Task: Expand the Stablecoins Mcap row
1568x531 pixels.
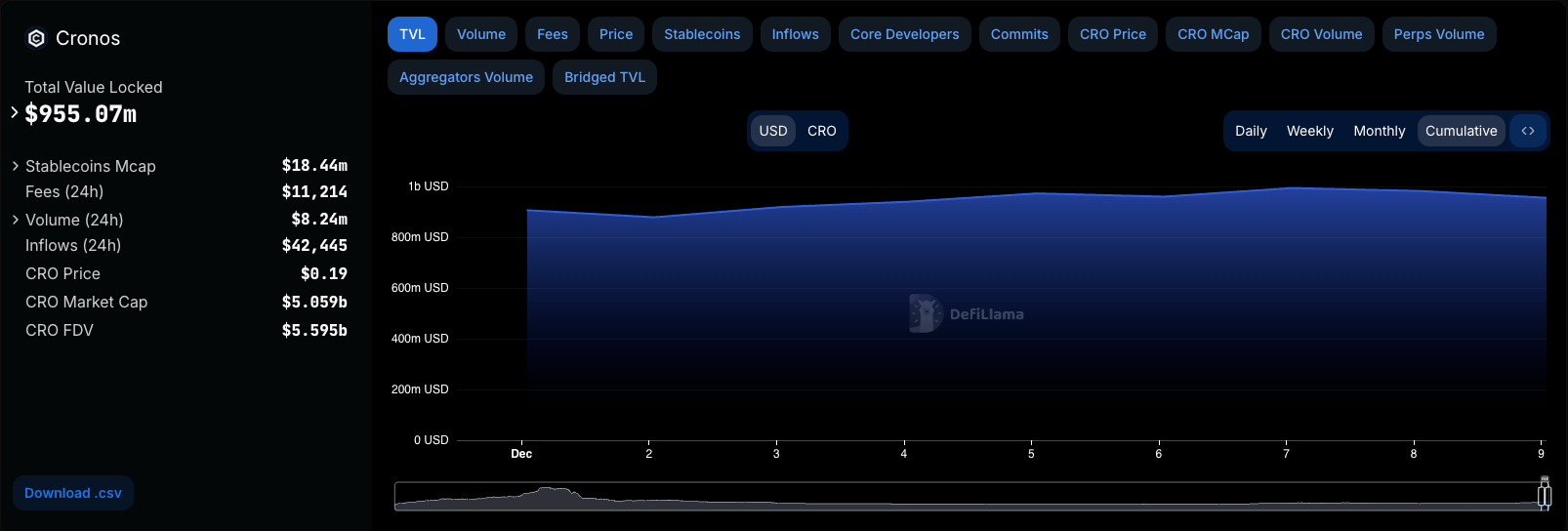Action: coord(16,166)
